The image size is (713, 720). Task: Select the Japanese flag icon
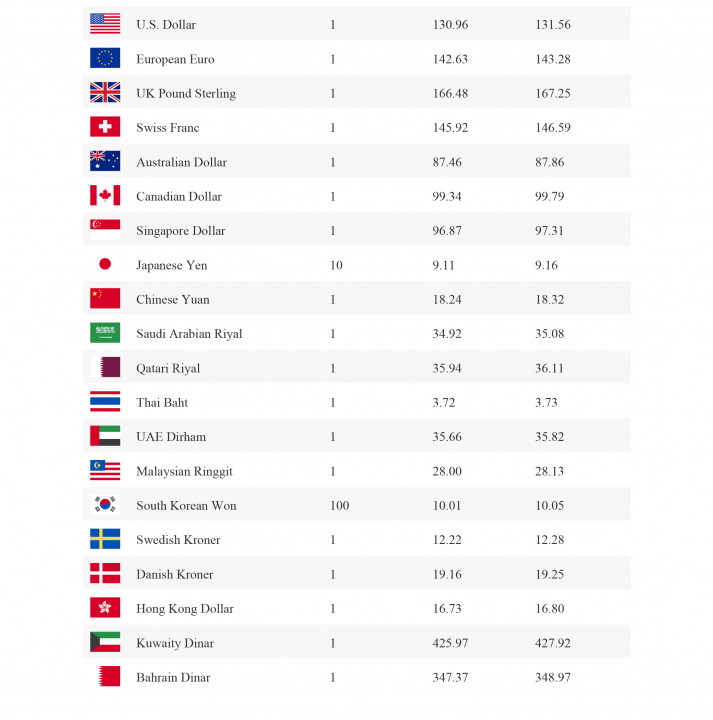coord(105,264)
